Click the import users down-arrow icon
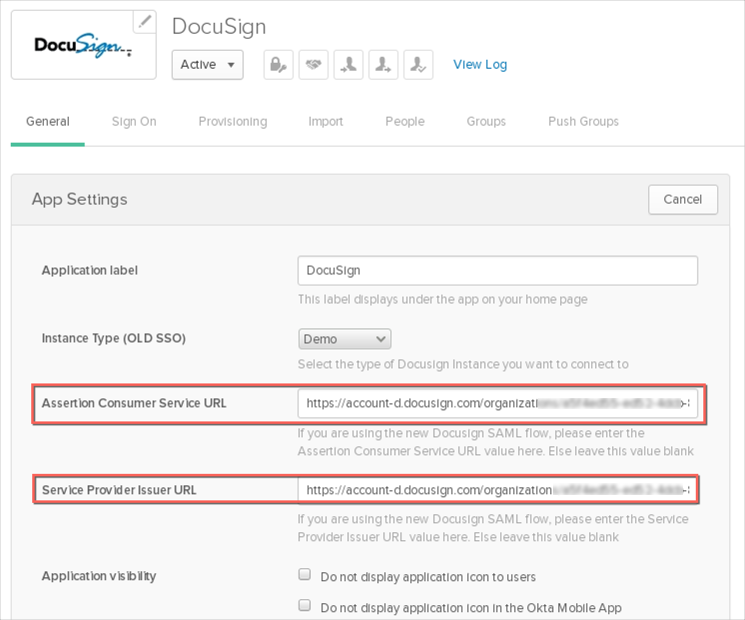The width and height of the screenshot is (745, 620). click(348, 64)
